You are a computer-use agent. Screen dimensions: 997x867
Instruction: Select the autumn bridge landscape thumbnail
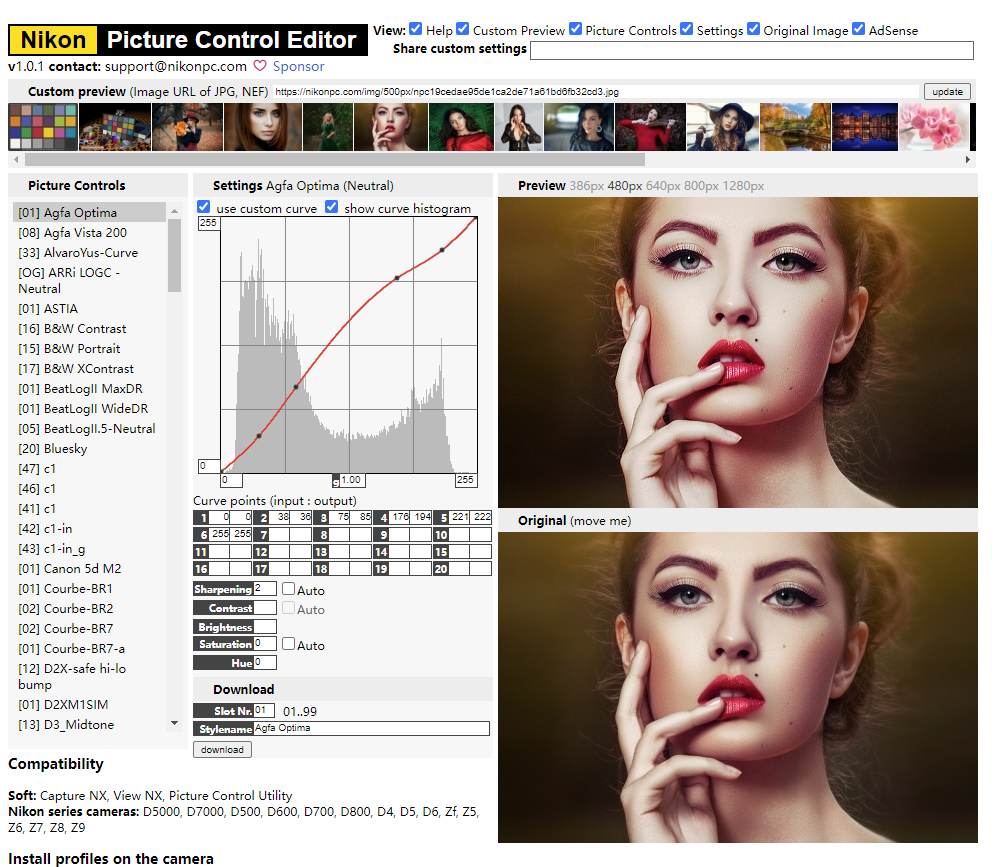coord(795,127)
